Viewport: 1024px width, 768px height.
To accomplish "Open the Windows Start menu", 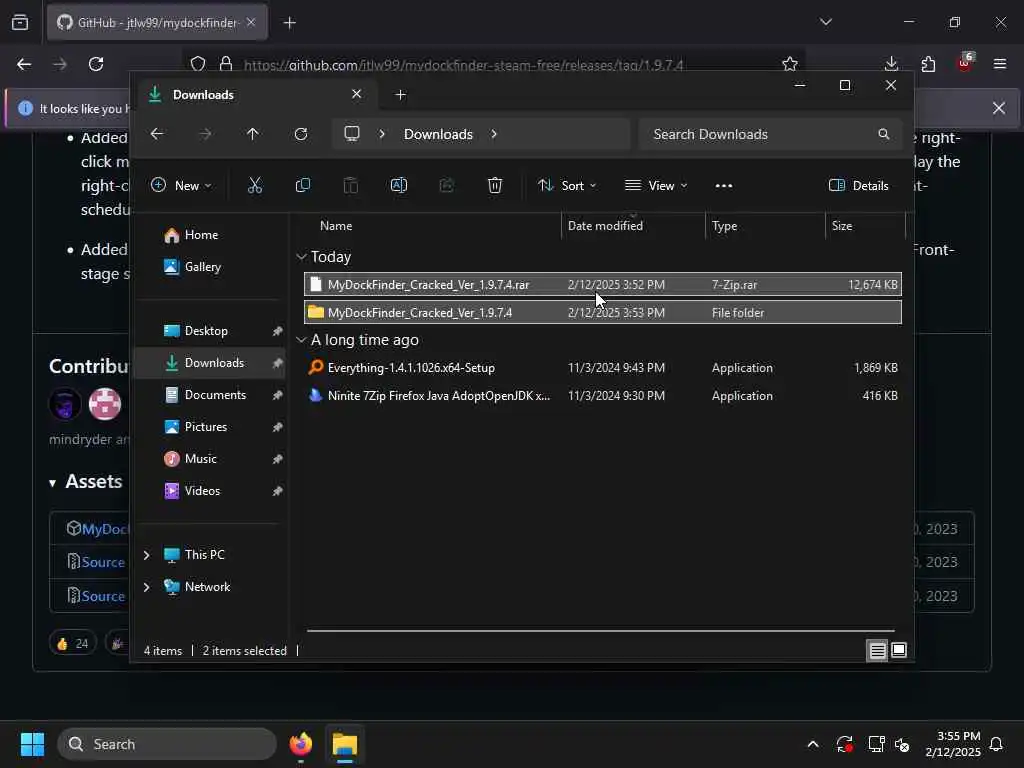I will click(x=32, y=744).
